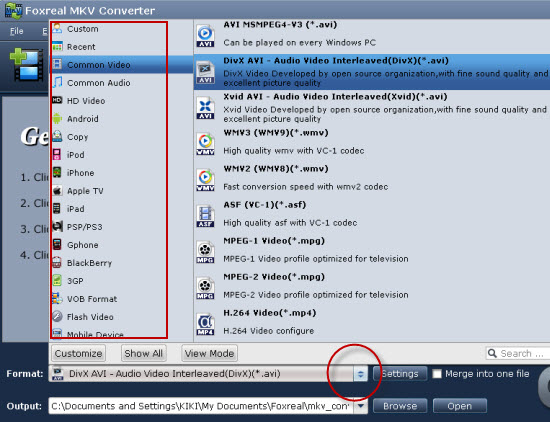Click the Gphone device icon
The height and width of the screenshot is (422, 550).
(57, 245)
